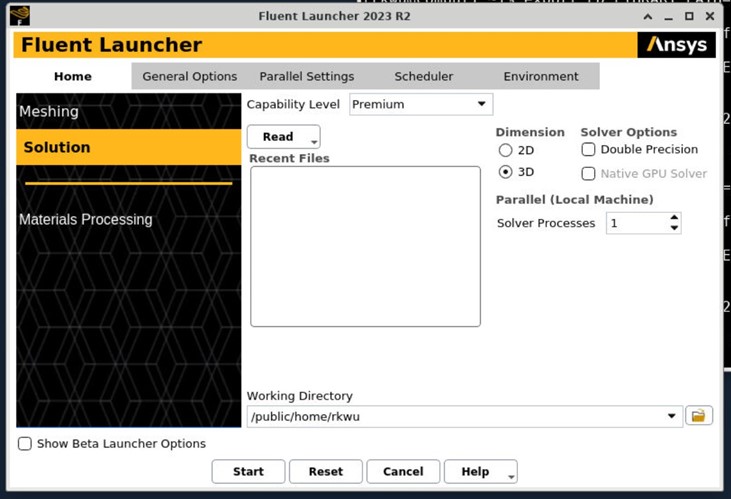This screenshot has height=499, width=731.
Task: Decrease Solver Processes with down arrow
Action: click(674, 228)
